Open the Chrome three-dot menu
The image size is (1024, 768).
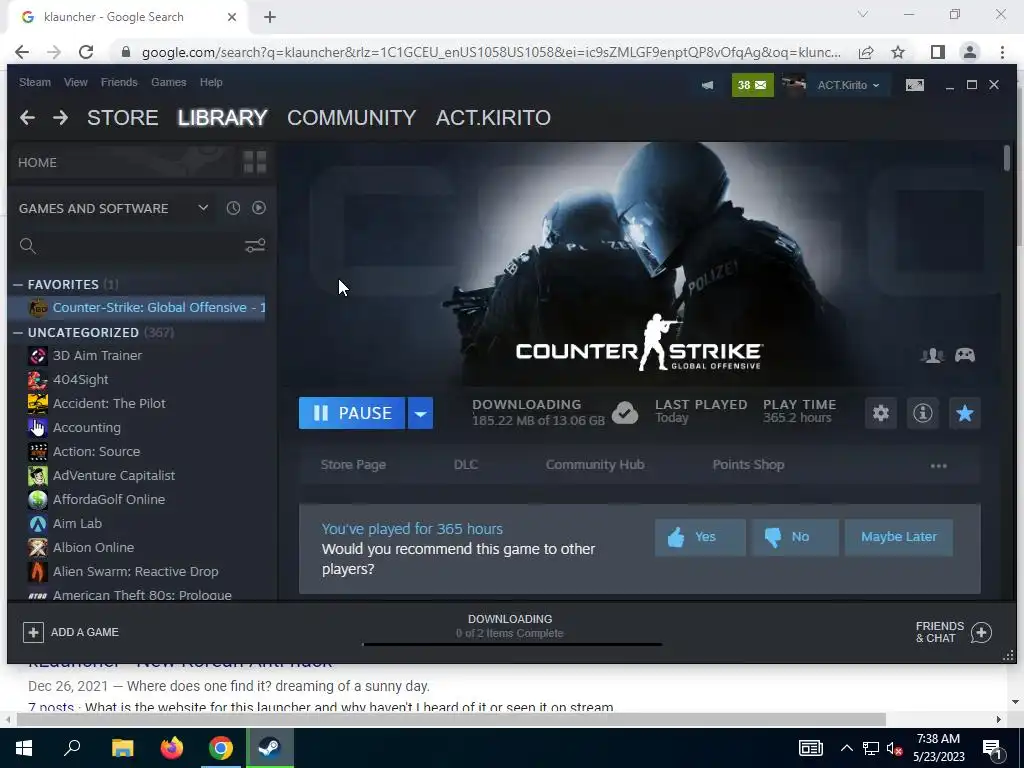(x=1002, y=52)
